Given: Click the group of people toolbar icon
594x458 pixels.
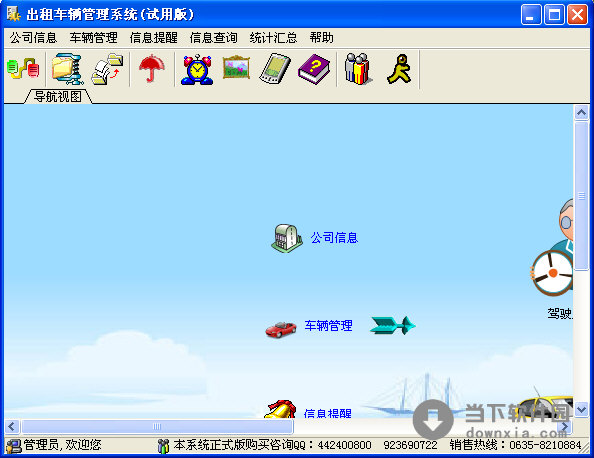Looking at the screenshot, I should click(x=358, y=69).
